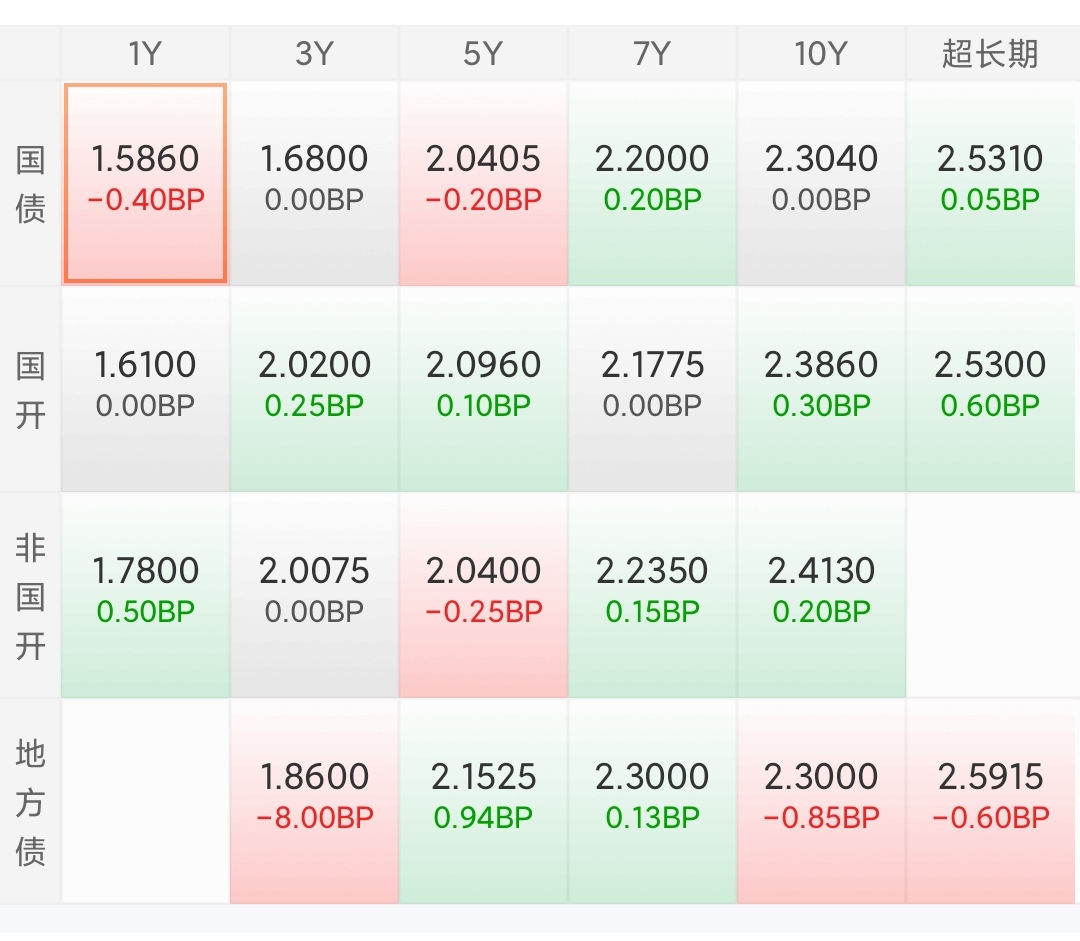Open 超长期 地方债 cell 2.5915
Image resolution: width=1080 pixels, height=941 pixels.
coord(990,801)
